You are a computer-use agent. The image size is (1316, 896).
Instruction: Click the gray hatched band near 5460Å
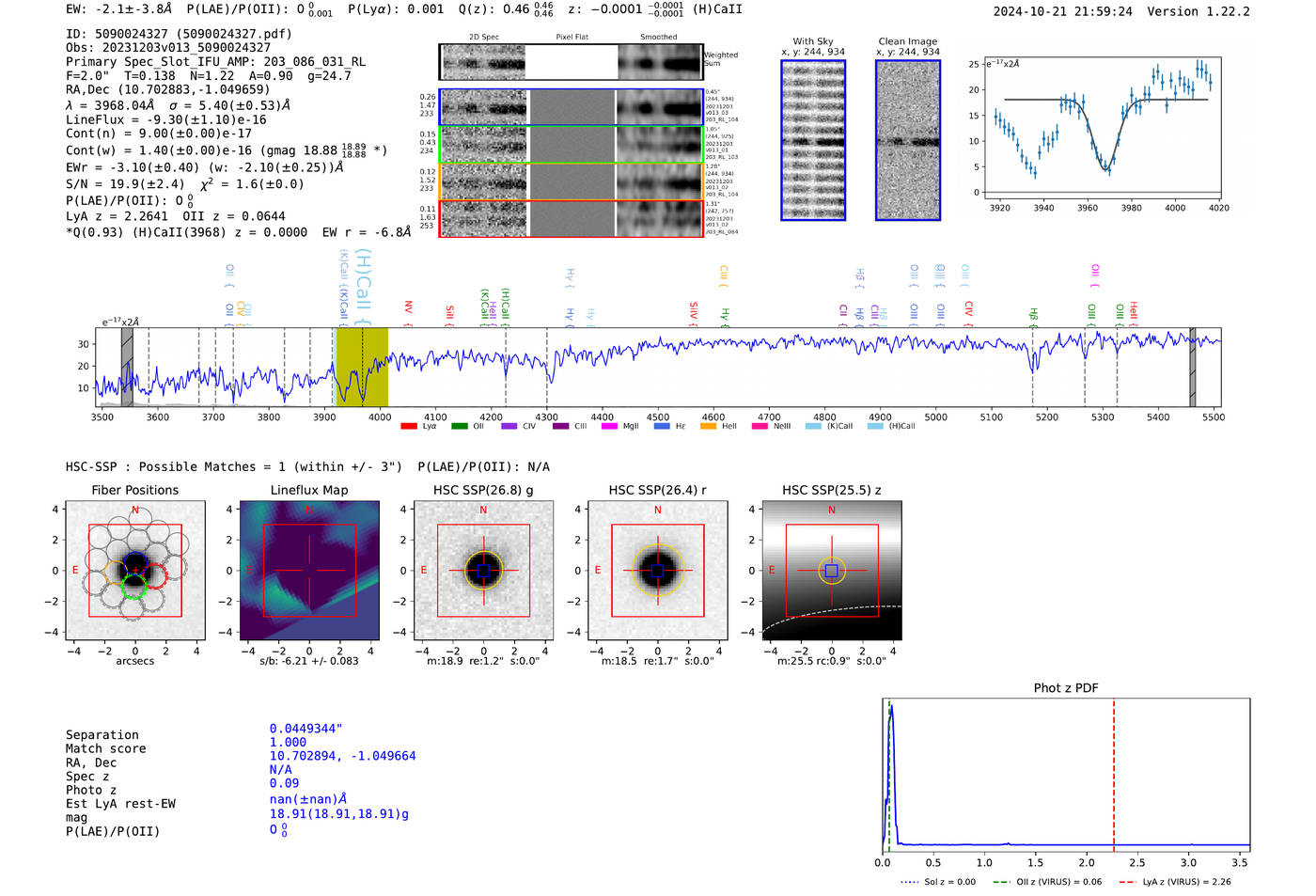tap(1192, 367)
